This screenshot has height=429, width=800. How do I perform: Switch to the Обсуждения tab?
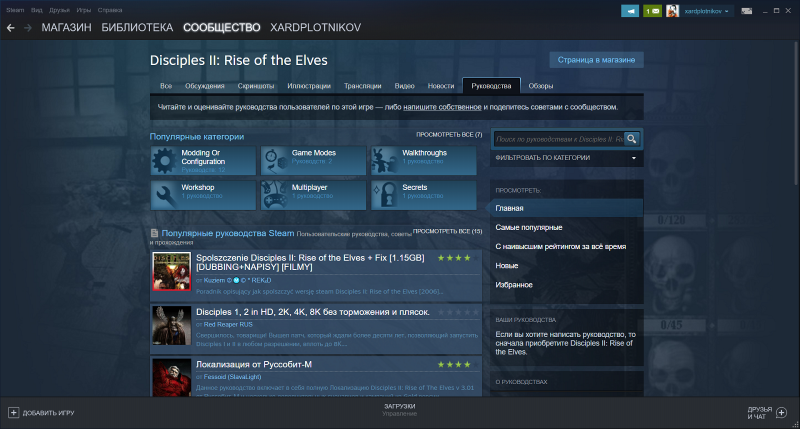(x=205, y=86)
